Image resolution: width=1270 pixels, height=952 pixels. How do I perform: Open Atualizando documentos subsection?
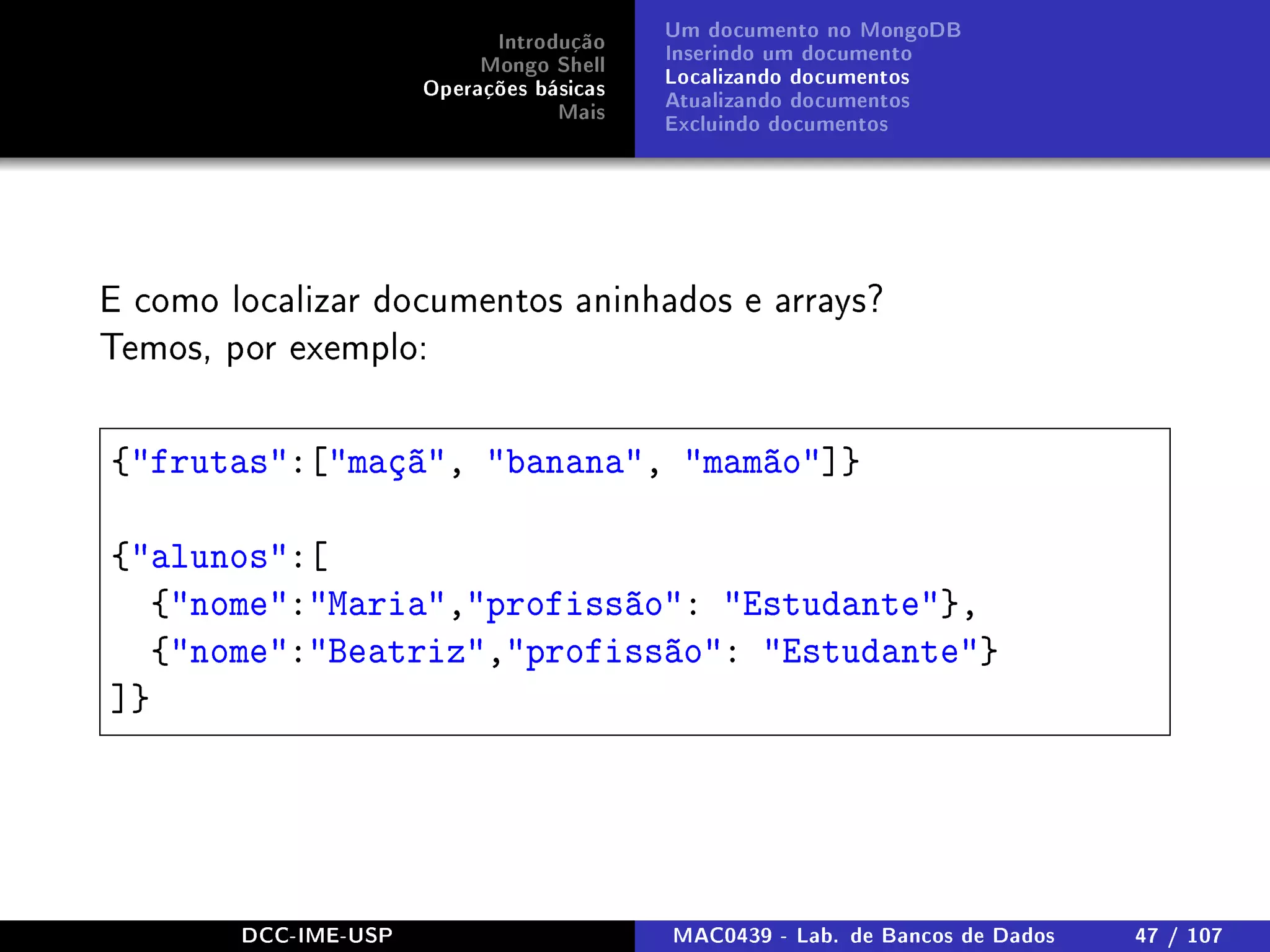[x=787, y=100]
